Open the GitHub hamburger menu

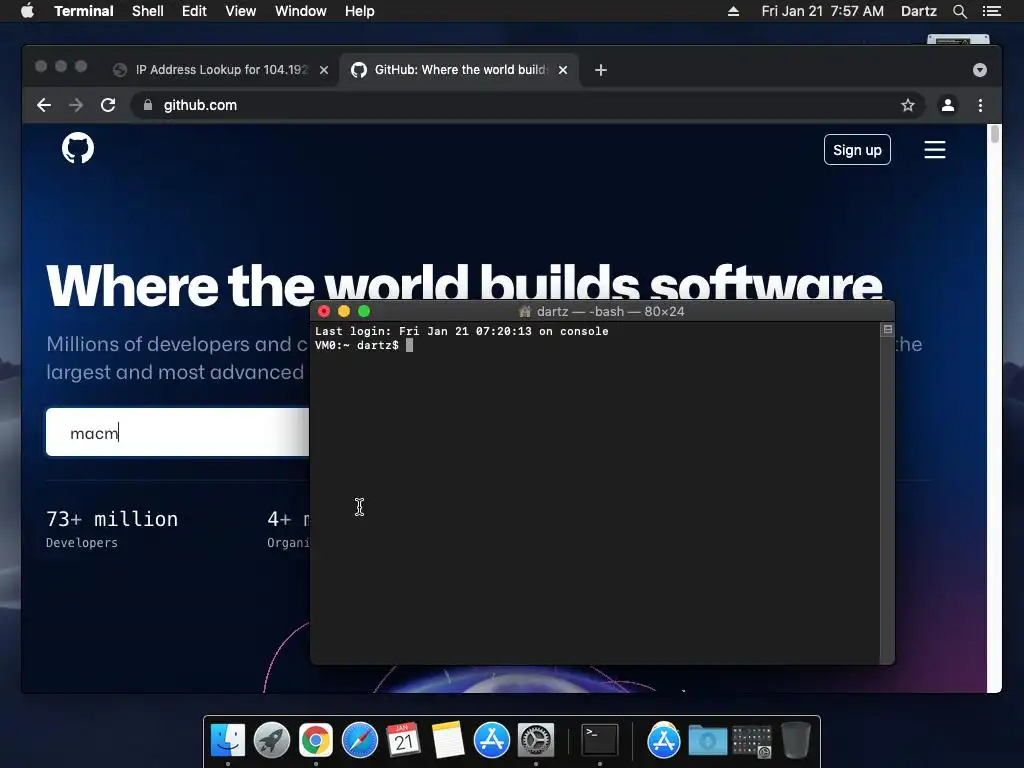point(935,150)
